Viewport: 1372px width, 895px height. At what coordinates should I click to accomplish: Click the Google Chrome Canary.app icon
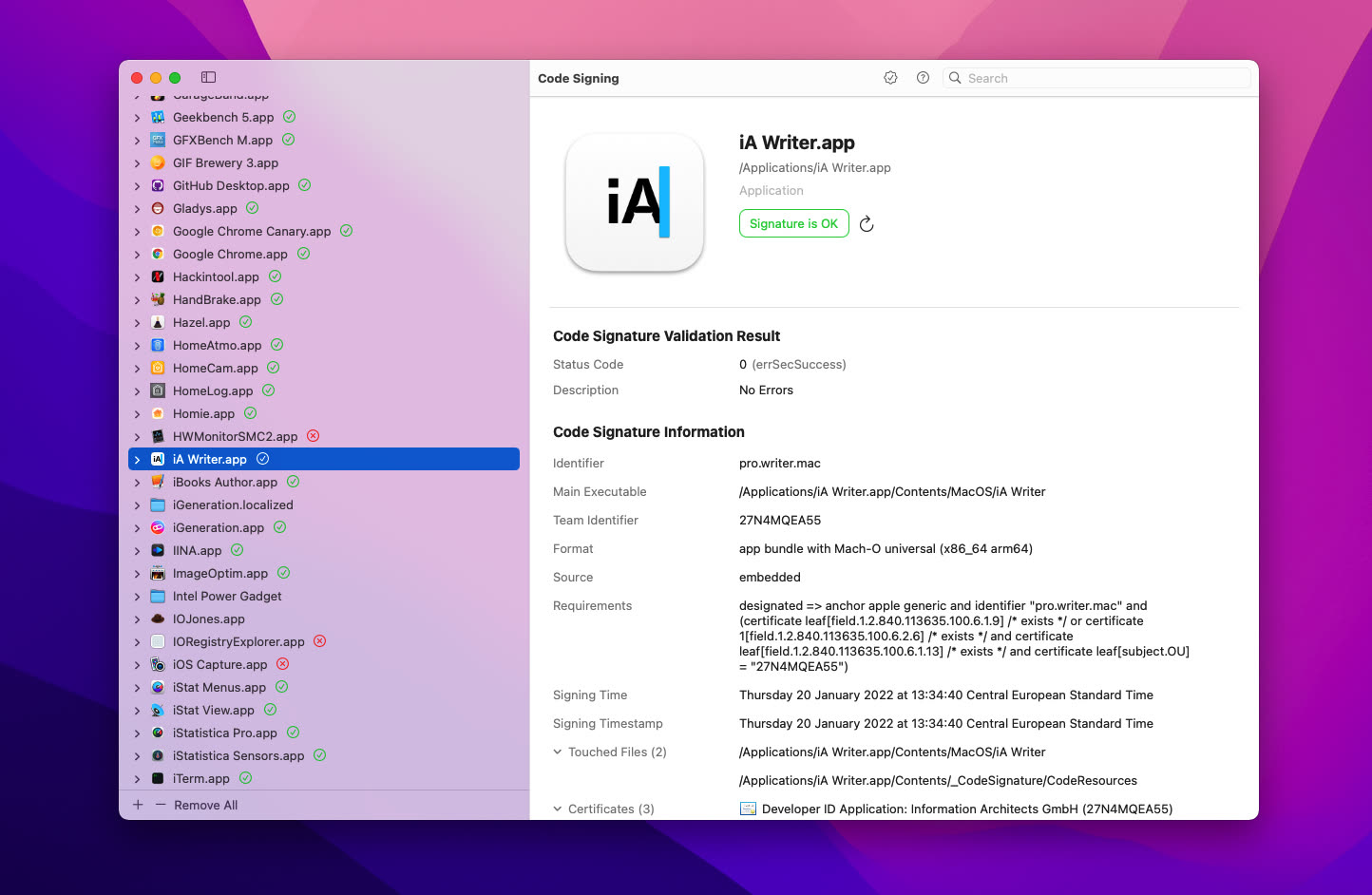158,231
